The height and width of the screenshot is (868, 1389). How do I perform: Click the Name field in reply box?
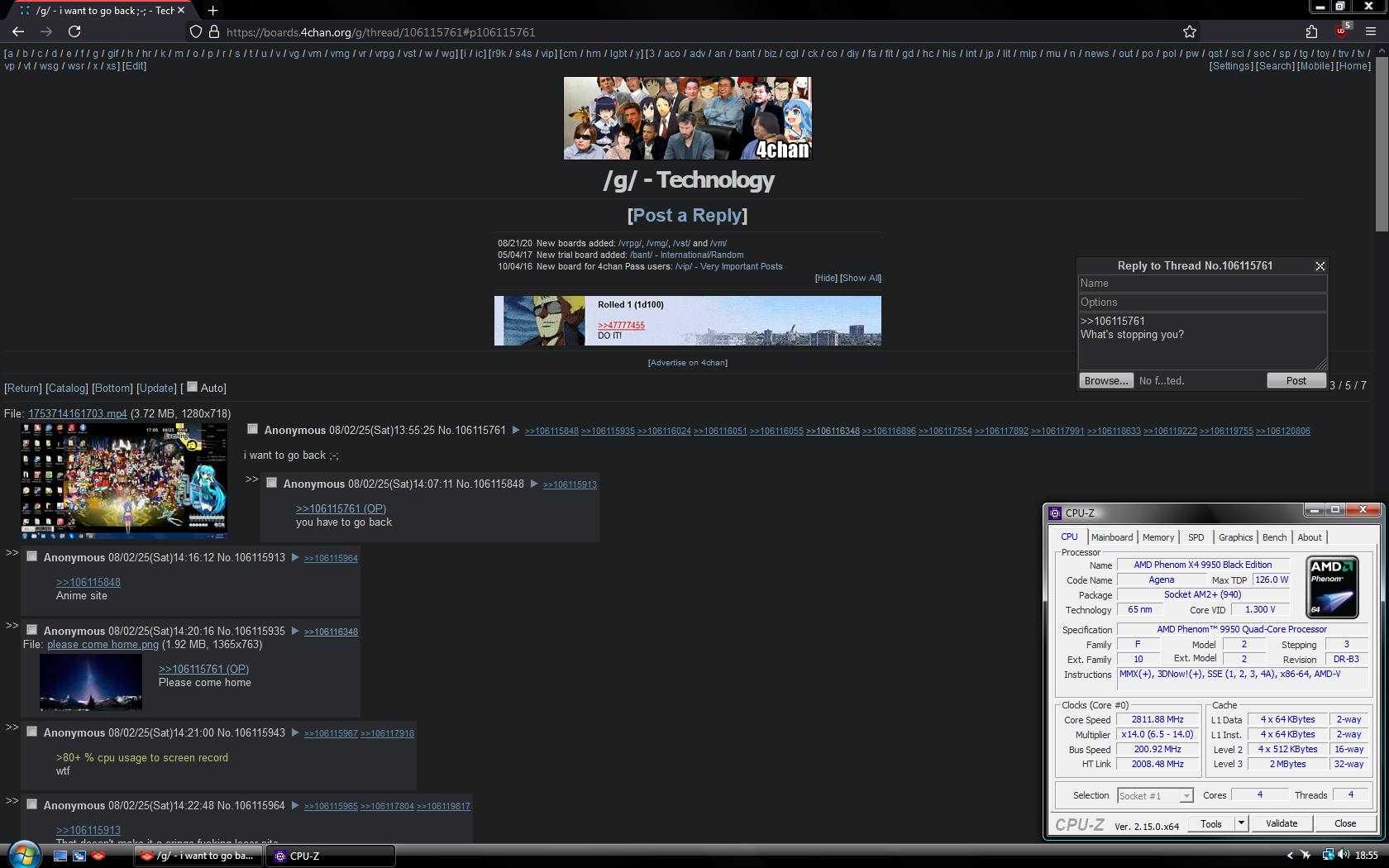pyautogui.click(x=1202, y=284)
